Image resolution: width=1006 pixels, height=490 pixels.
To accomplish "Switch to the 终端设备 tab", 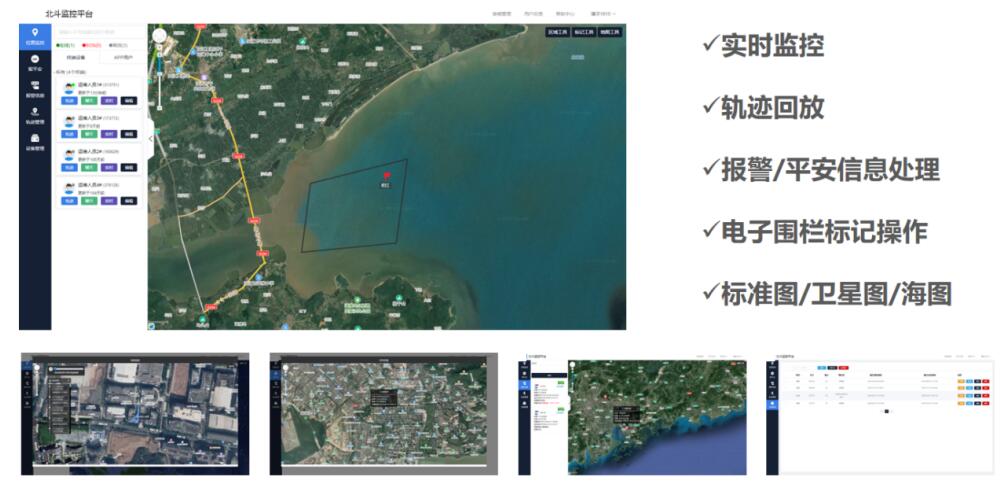I will pos(76,58).
